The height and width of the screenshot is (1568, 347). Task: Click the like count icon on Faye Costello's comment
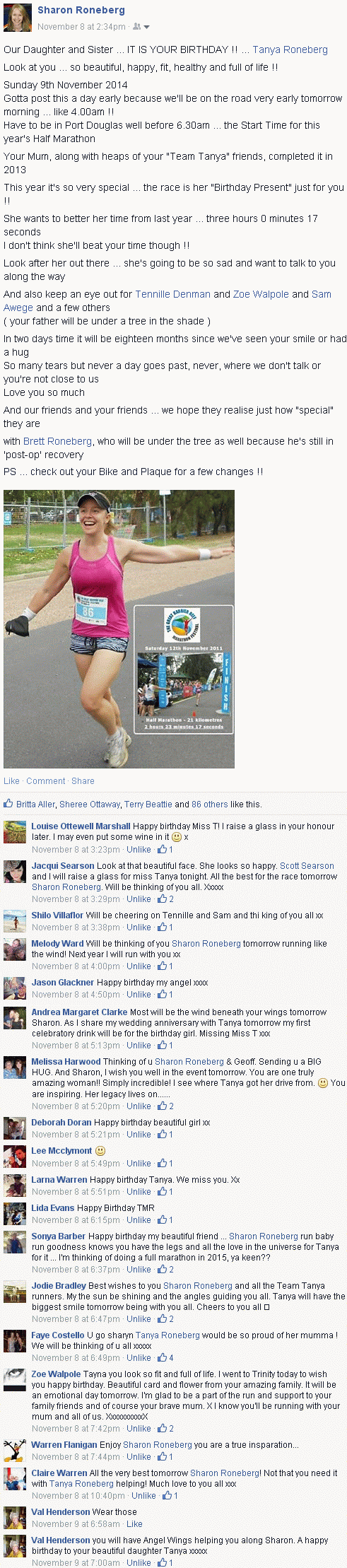coord(165,1357)
